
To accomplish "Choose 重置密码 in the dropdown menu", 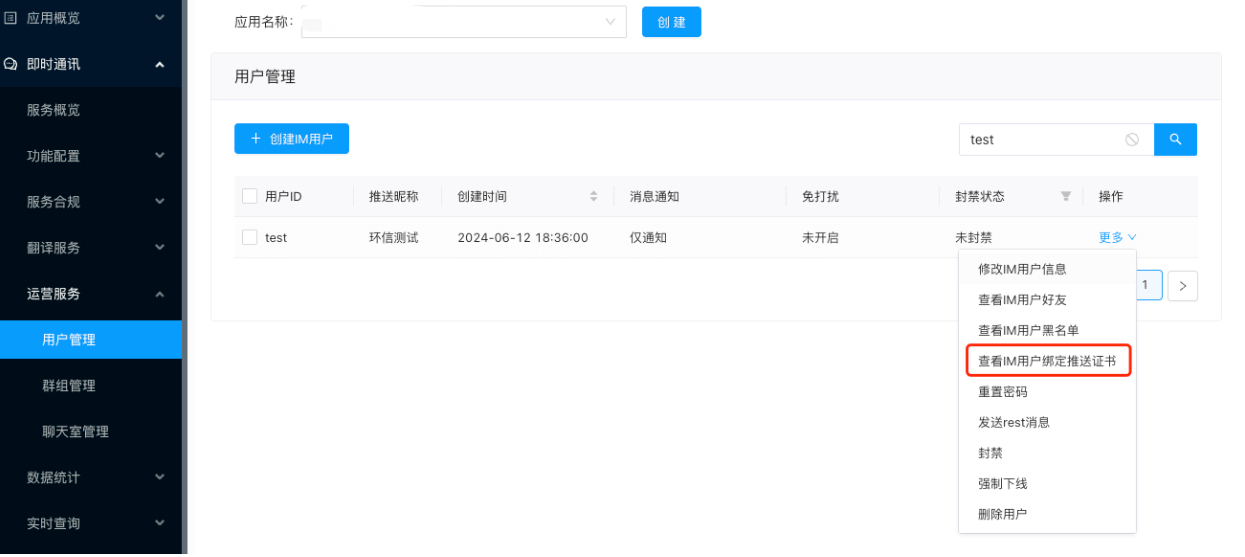I will pyautogui.click(x=1003, y=392).
